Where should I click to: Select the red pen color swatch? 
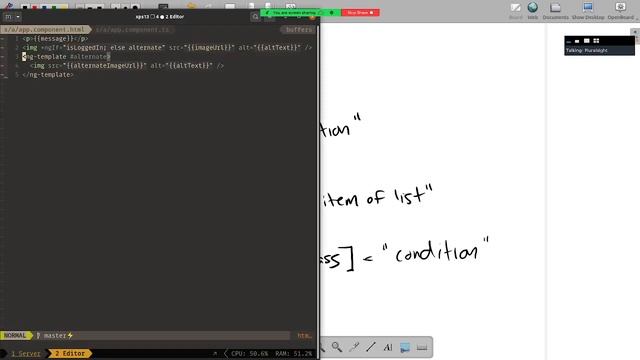click(x=34, y=7)
